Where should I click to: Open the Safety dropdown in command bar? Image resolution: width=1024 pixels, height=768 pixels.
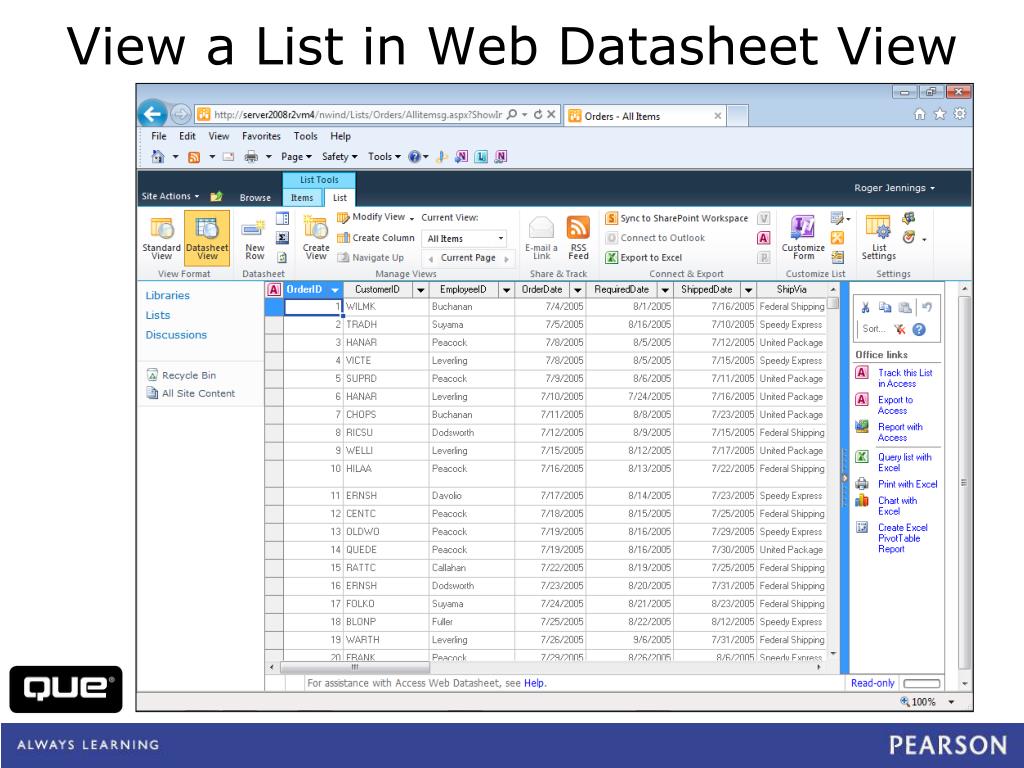pyautogui.click(x=340, y=157)
